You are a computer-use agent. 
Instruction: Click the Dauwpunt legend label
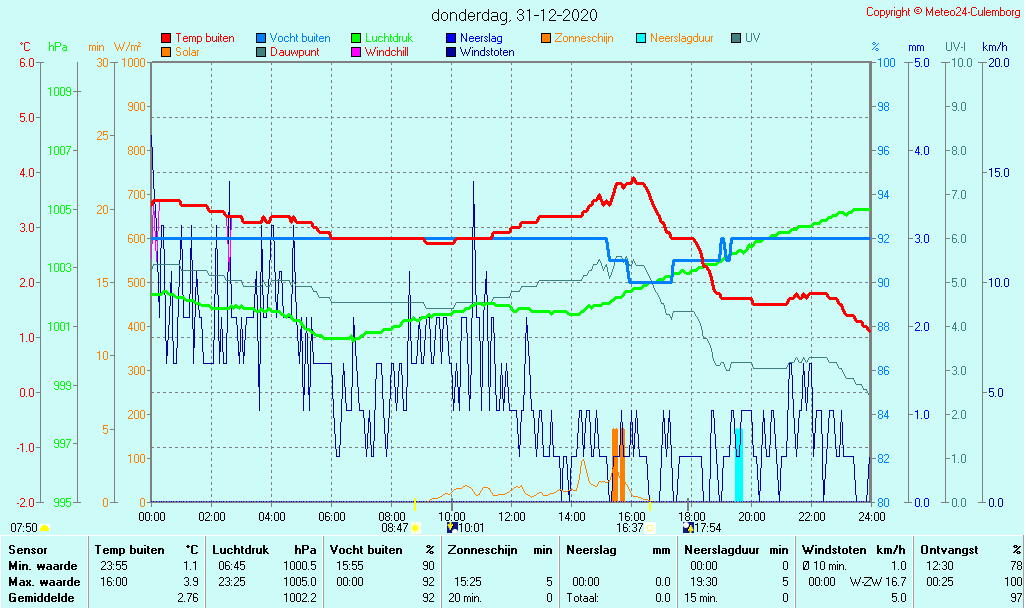pos(294,52)
